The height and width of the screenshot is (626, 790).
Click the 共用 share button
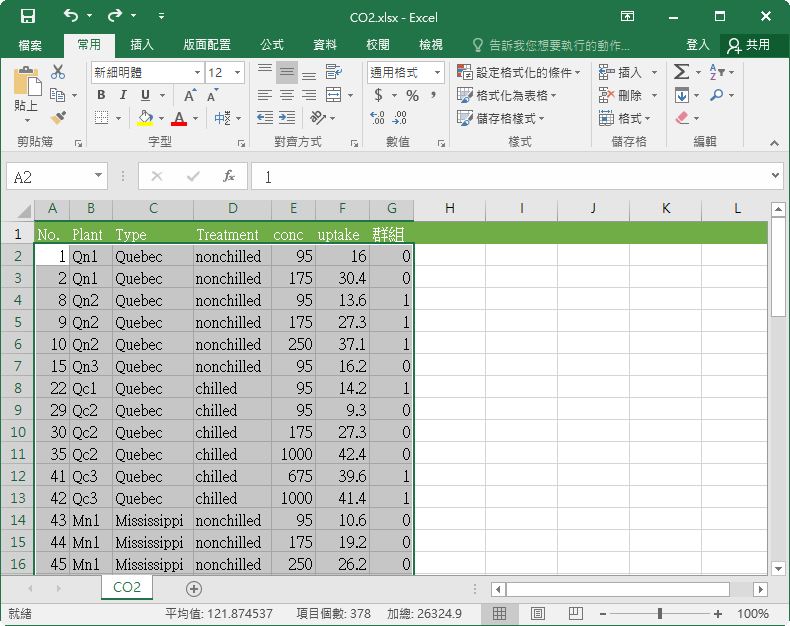pos(749,45)
